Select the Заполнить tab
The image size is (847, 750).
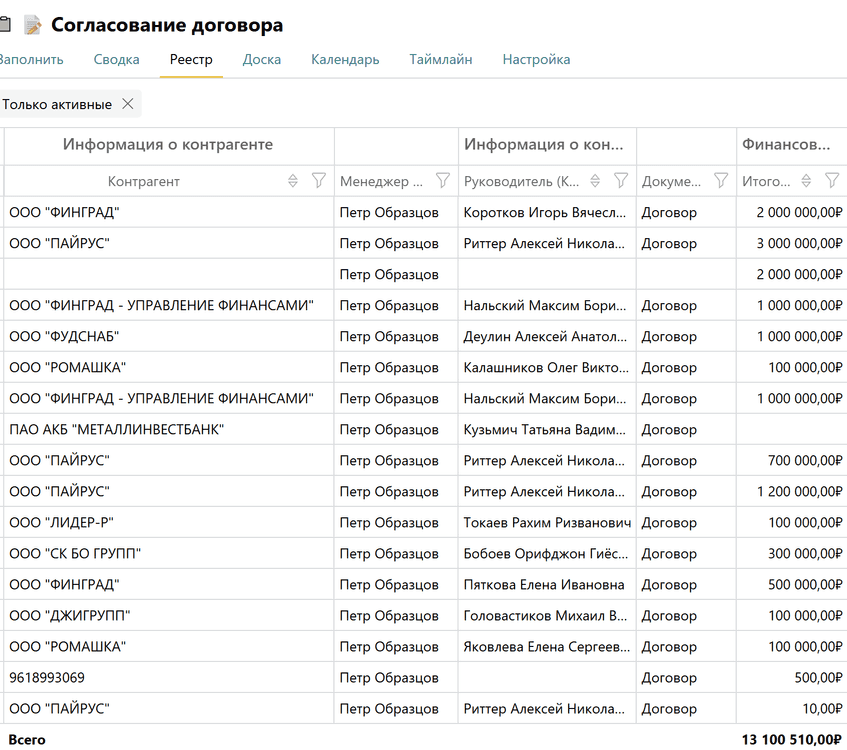[30, 59]
